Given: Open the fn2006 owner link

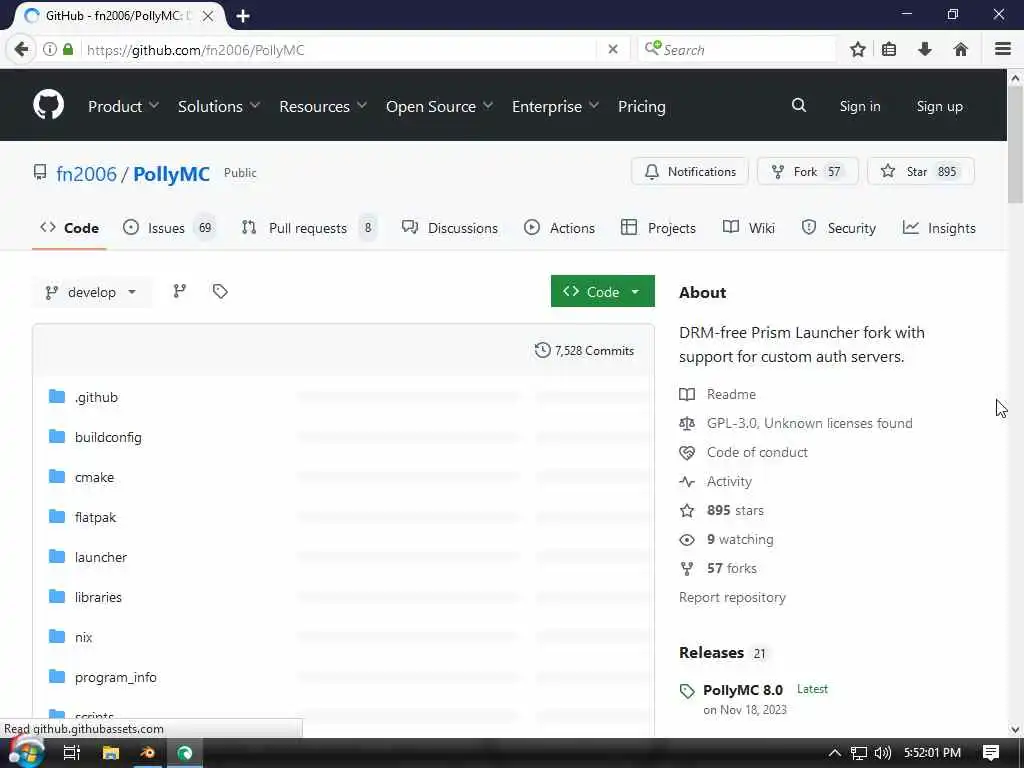Looking at the screenshot, I should (x=86, y=174).
